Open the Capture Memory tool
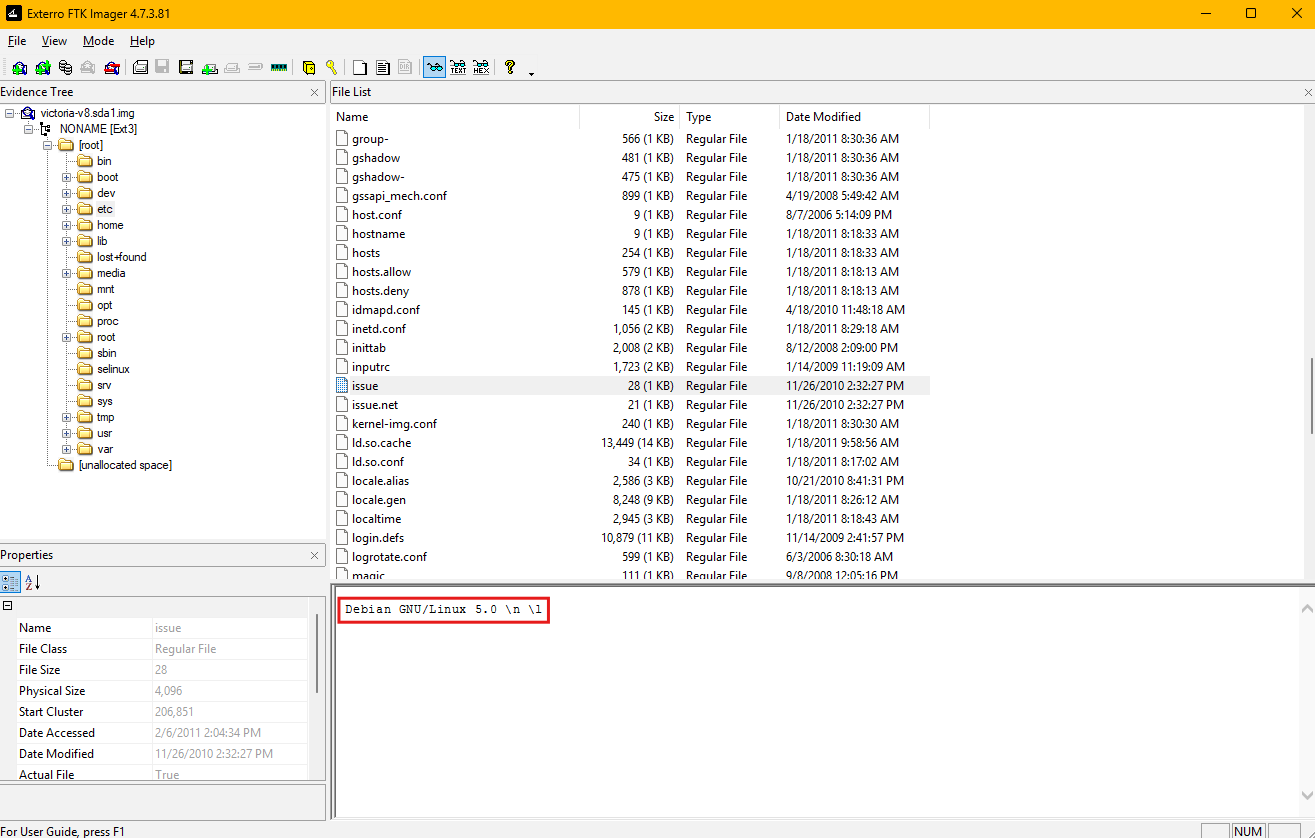Image resolution: width=1315 pixels, height=838 pixels. point(279,68)
